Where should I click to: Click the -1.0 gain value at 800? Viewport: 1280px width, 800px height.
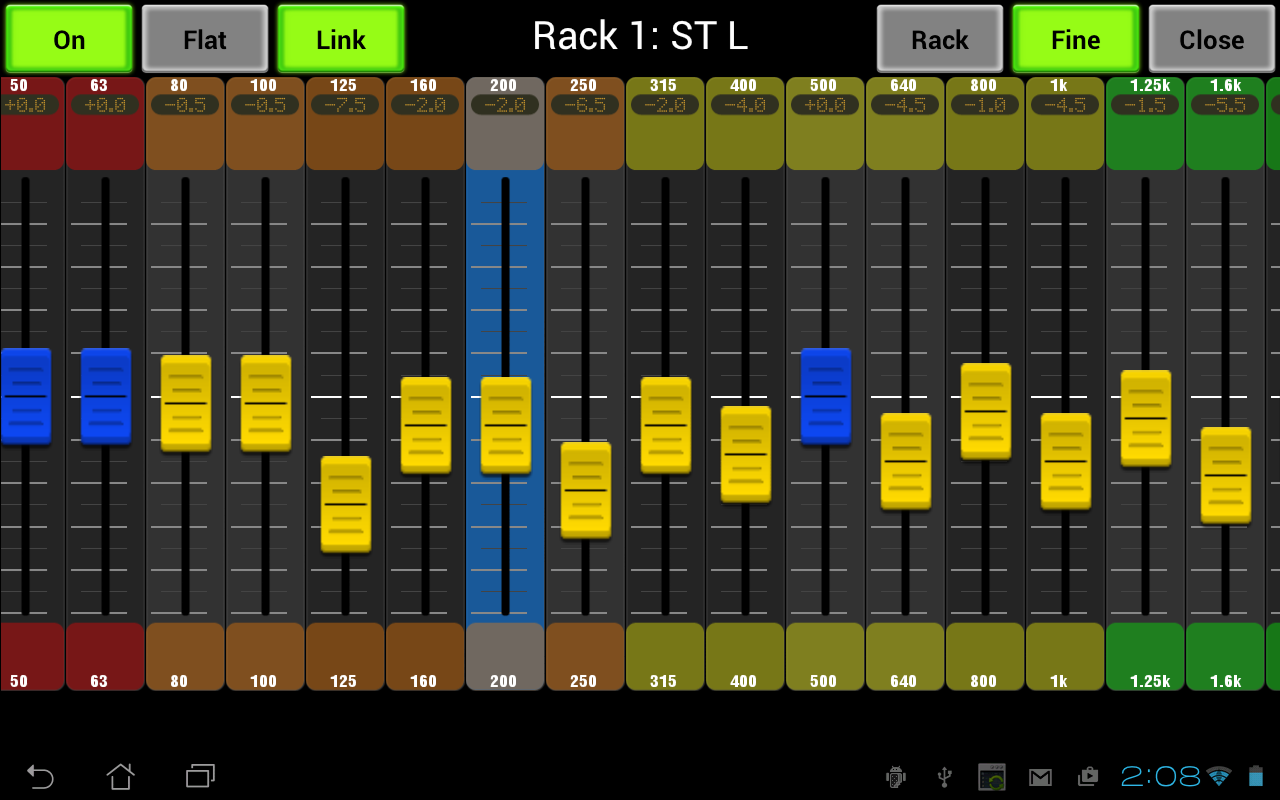pyautogui.click(x=985, y=105)
